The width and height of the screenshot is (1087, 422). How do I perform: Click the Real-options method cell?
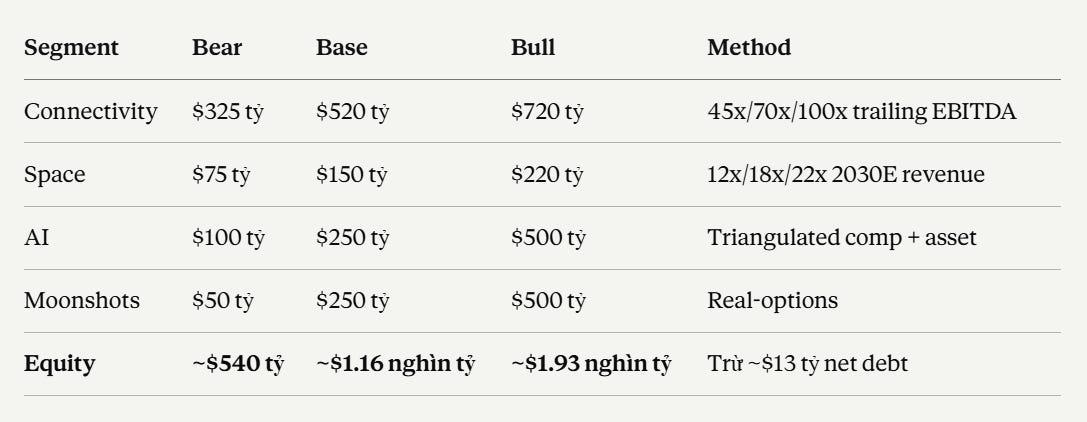772,301
